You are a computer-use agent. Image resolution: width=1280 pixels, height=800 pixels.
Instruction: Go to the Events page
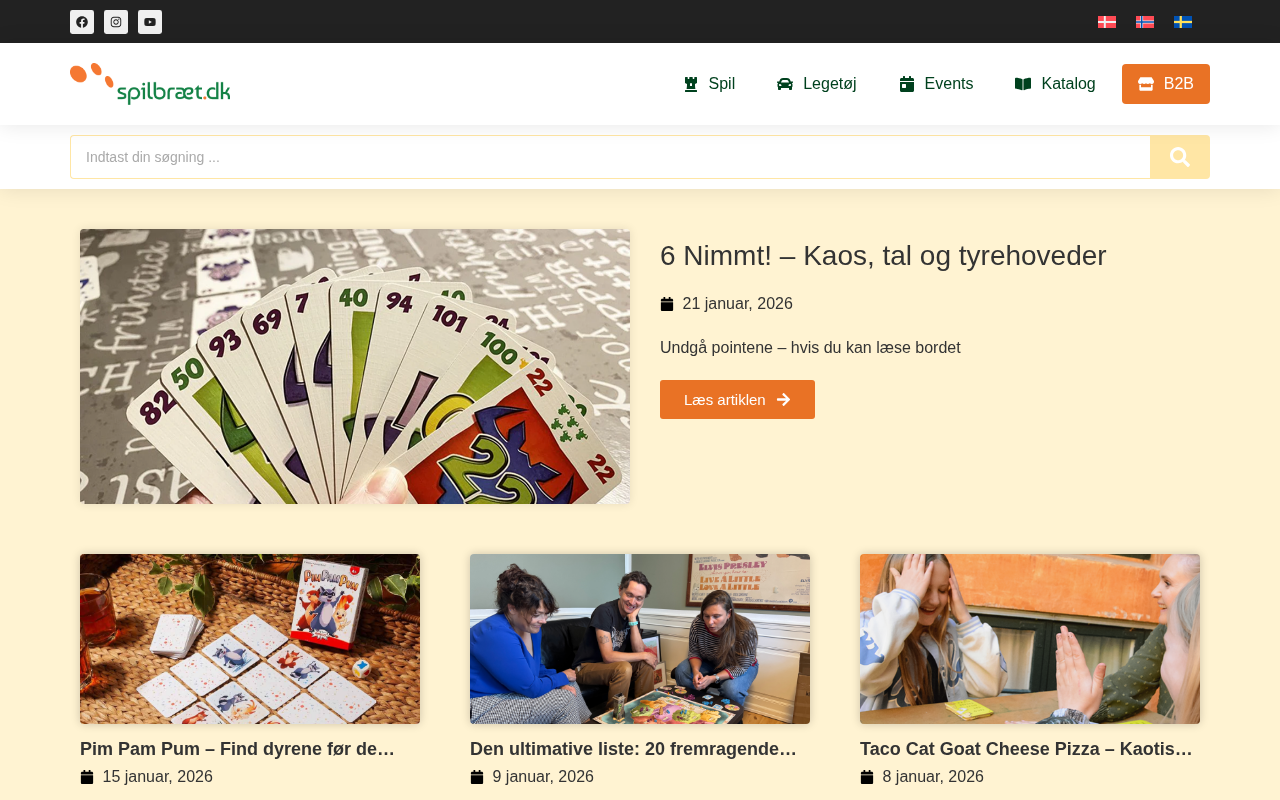point(936,84)
